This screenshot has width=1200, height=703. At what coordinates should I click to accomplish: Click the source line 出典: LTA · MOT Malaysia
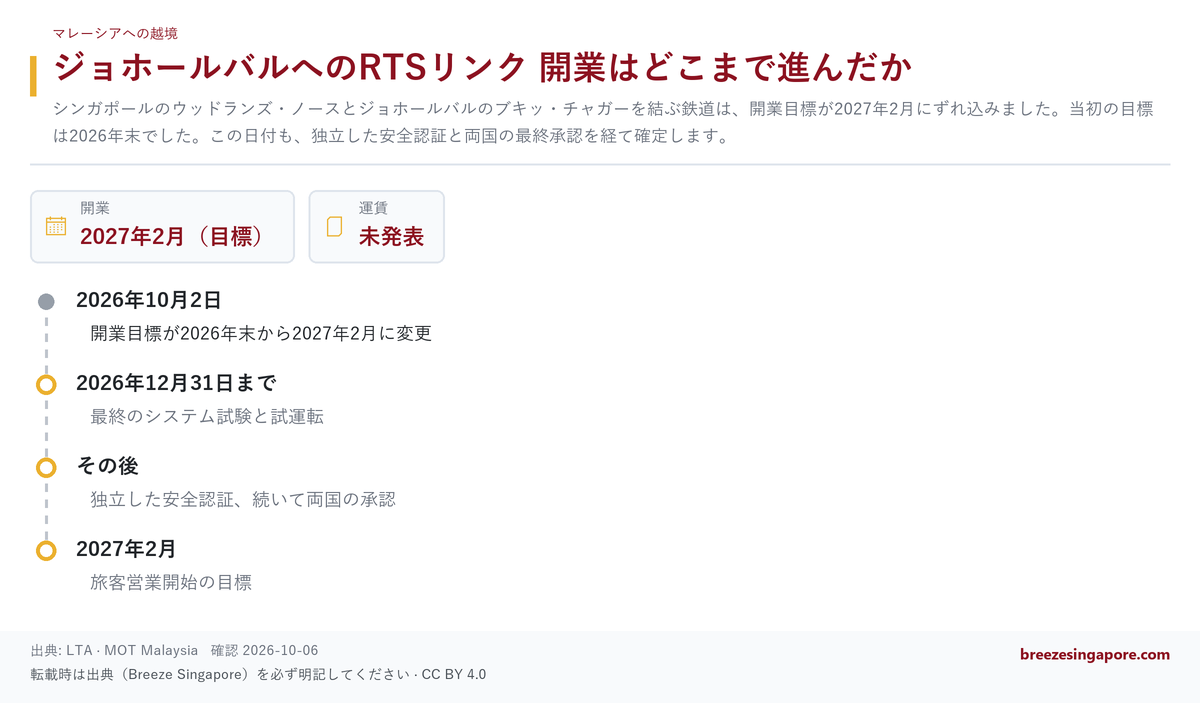point(115,651)
